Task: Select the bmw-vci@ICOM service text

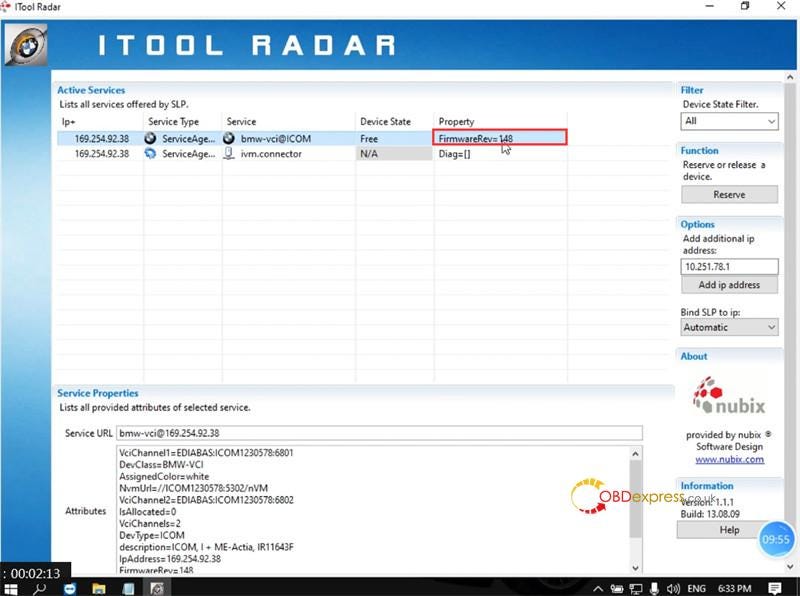Action: [x=276, y=138]
